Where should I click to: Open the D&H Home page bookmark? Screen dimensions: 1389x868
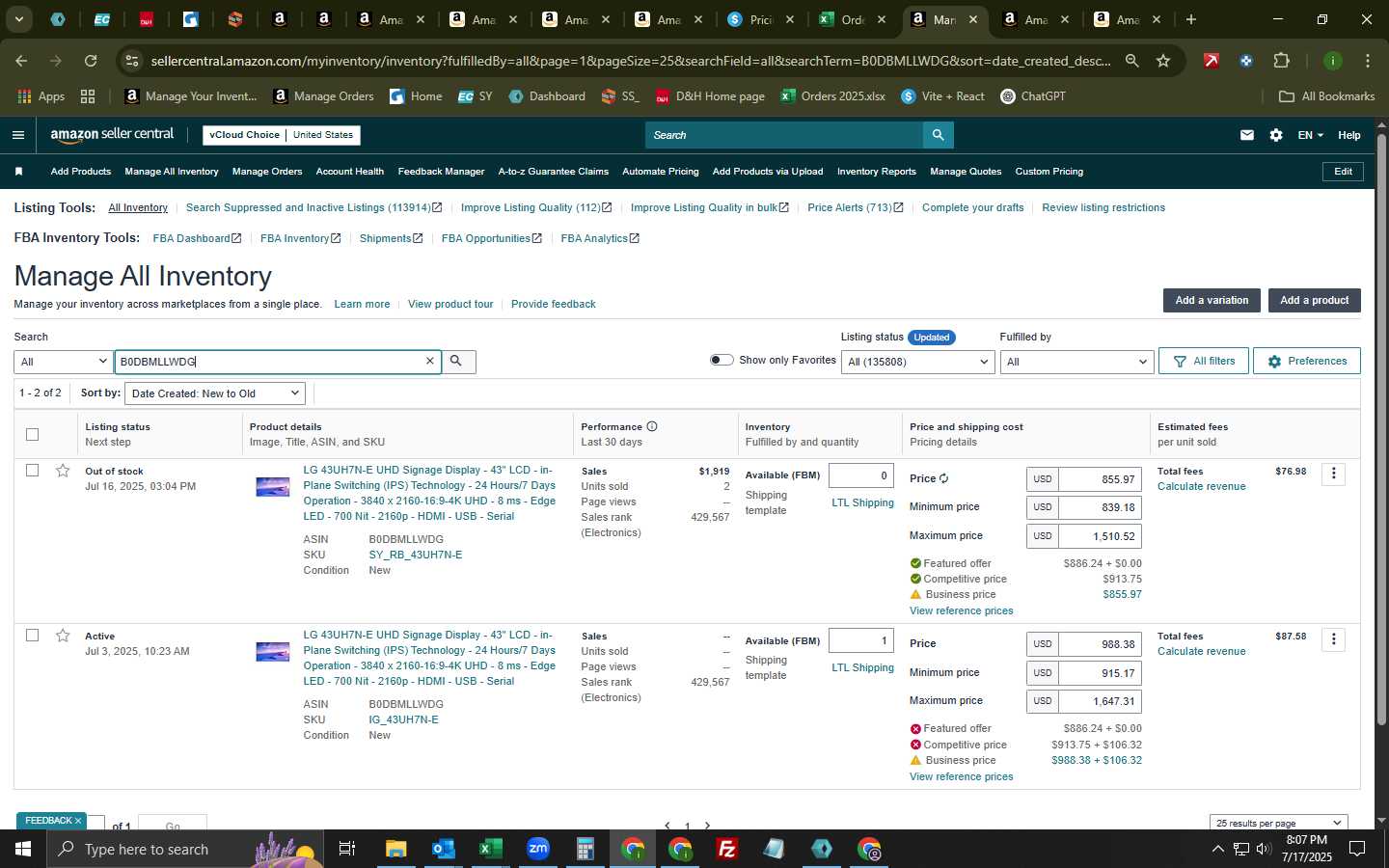pyautogui.click(x=710, y=96)
